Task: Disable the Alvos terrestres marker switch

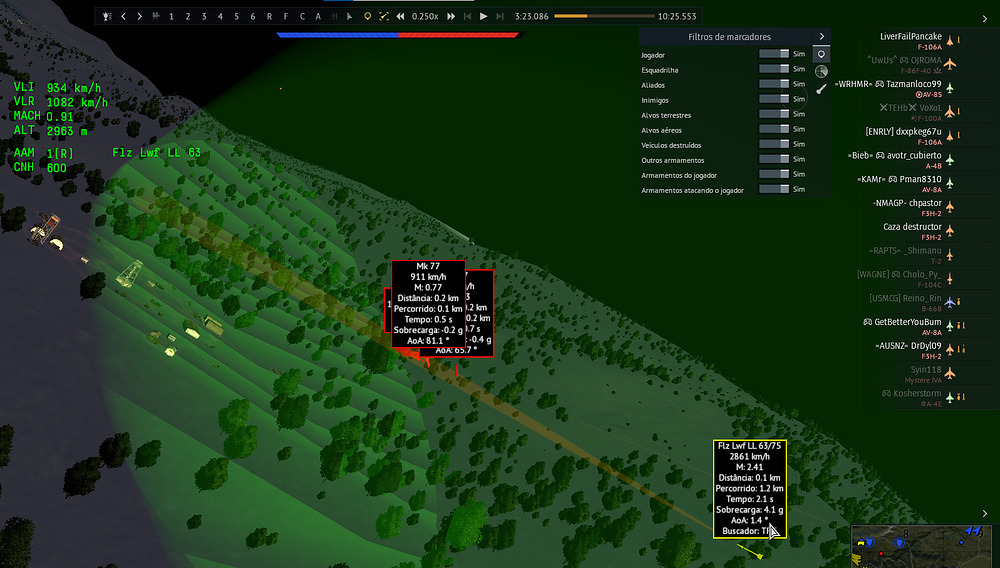Action: 774,114
